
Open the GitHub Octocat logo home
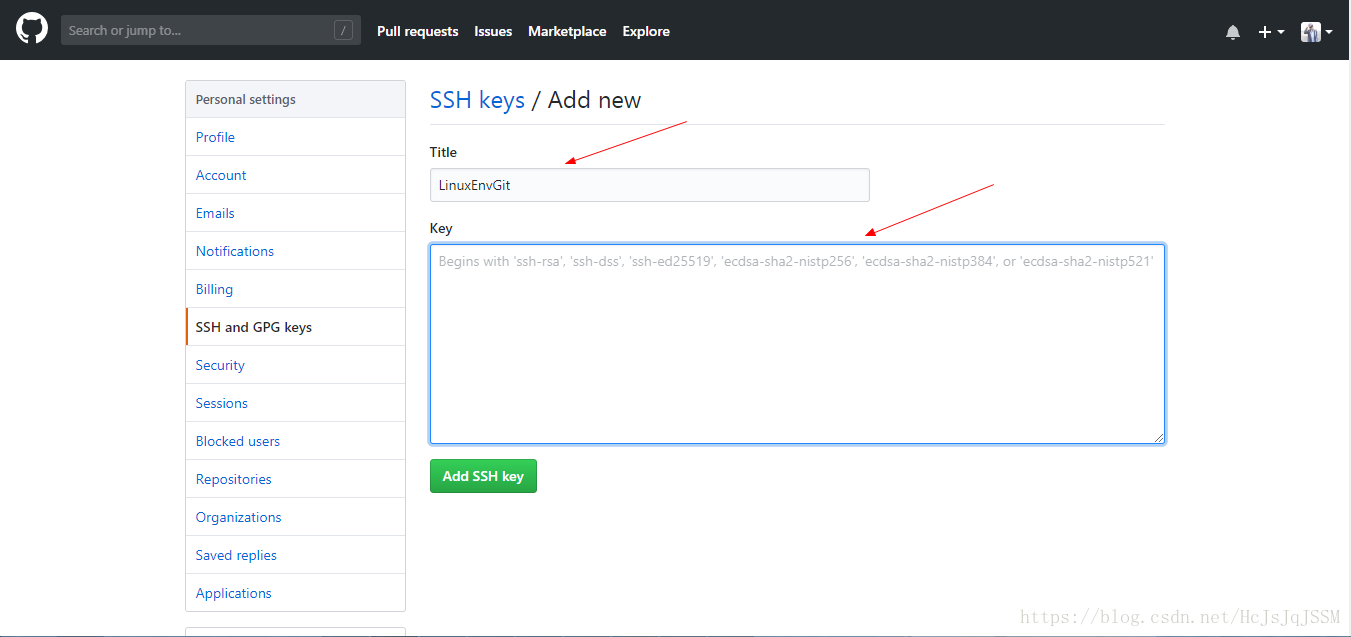coord(32,29)
